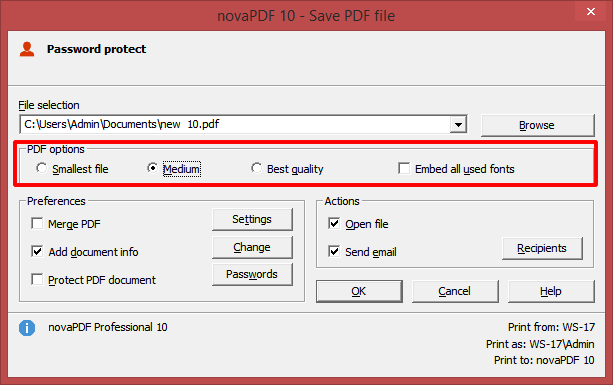613x385 pixels.
Task: Click the Print to: novaPDF 10 text
Action: point(544,360)
